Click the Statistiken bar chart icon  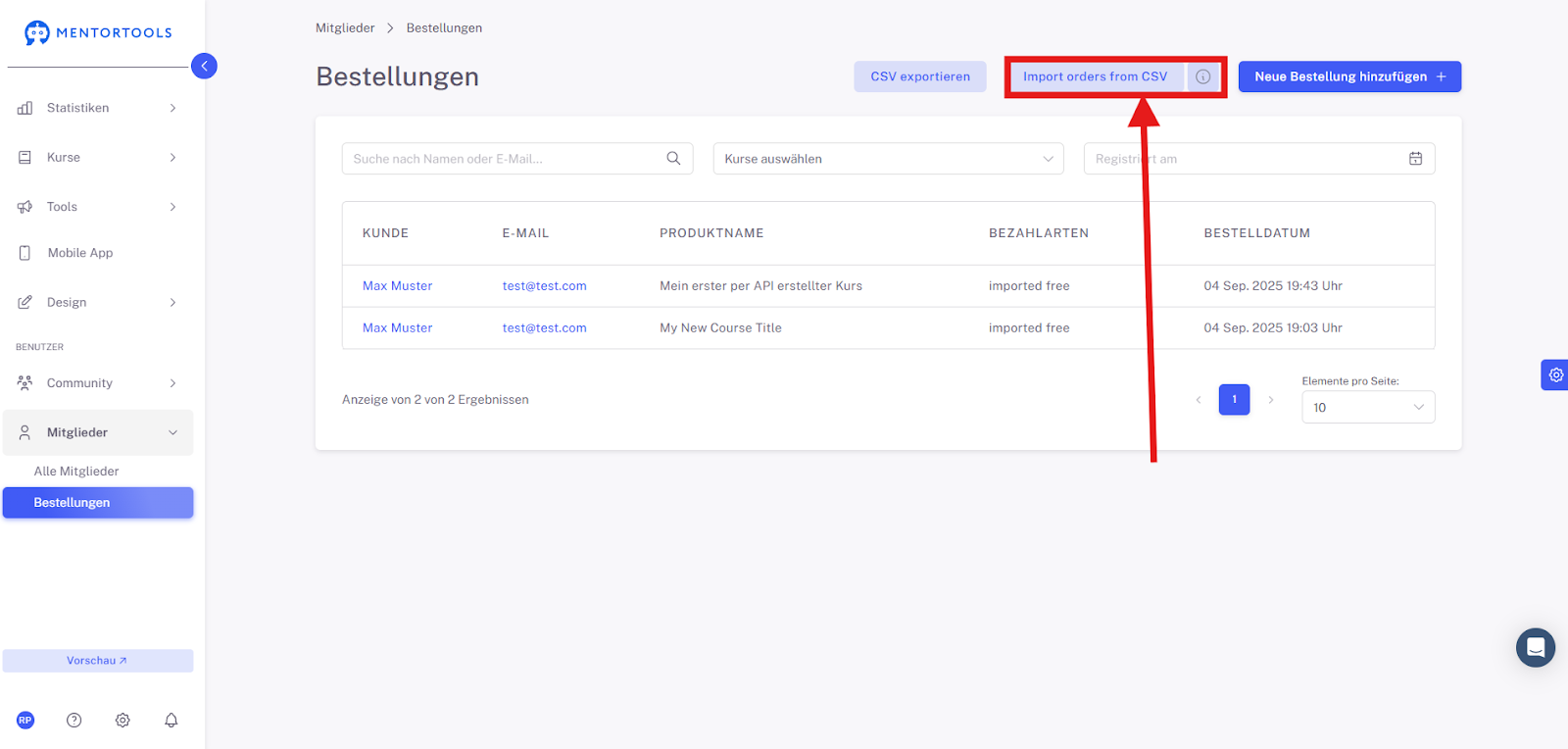pos(24,108)
